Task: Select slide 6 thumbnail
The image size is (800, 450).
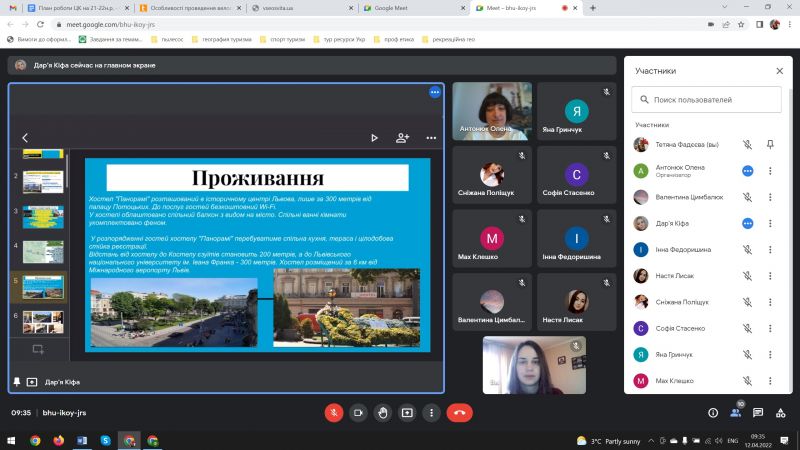Action: pos(43,322)
